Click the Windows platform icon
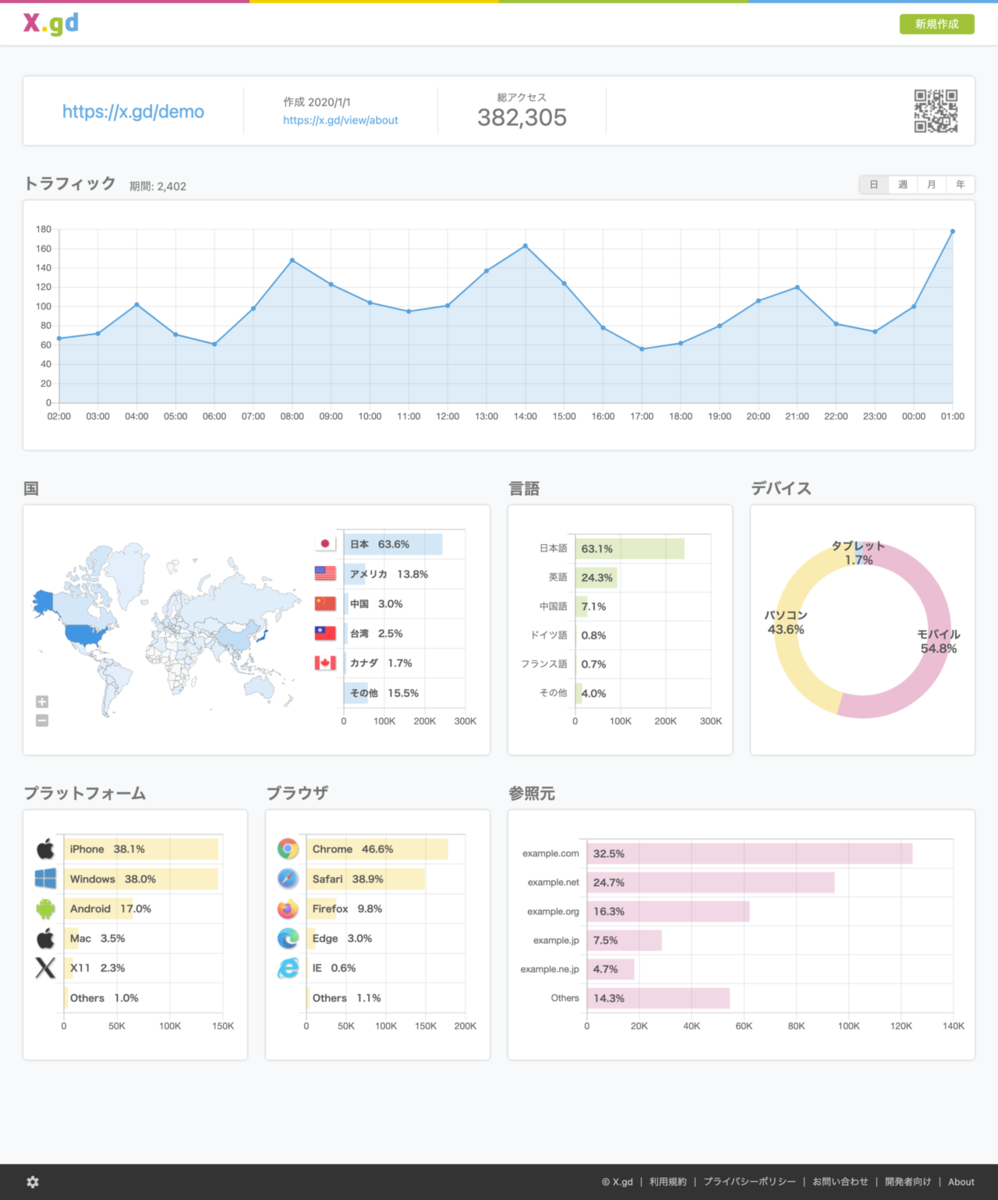998x1200 pixels. [45, 879]
